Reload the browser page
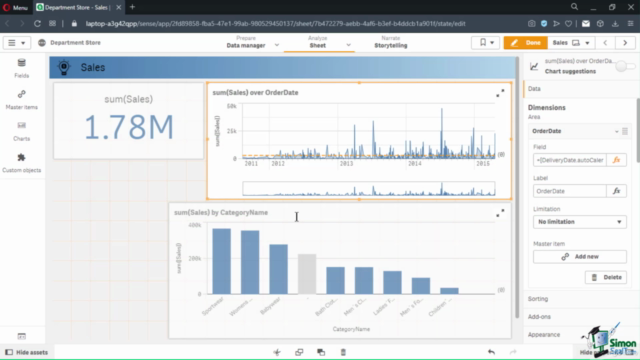The image size is (640, 360). tap(37, 24)
